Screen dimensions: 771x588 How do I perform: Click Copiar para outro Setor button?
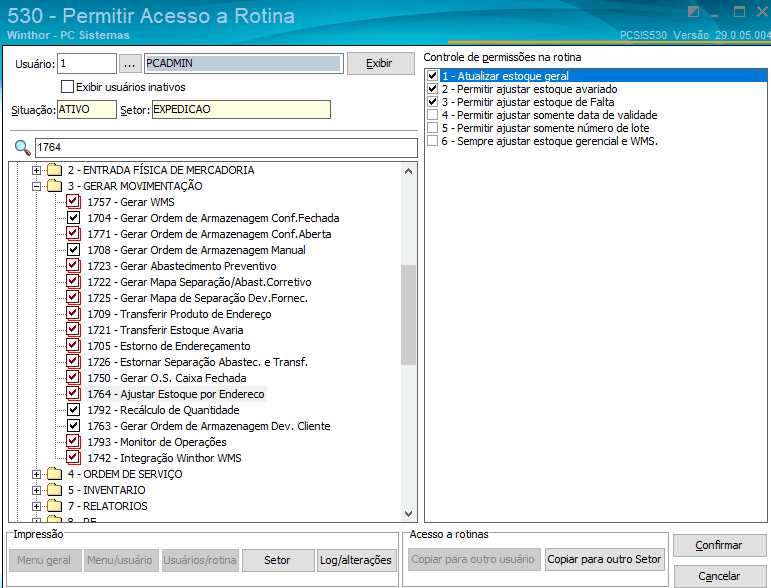[x=604, y=560]
